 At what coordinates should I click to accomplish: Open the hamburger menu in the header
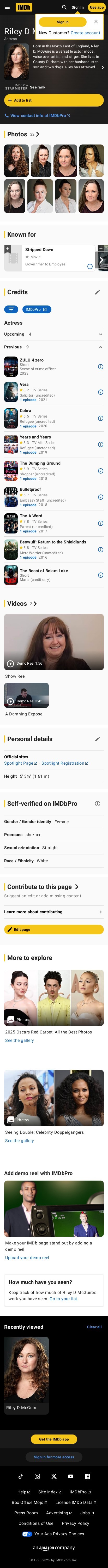click(7, 7)
